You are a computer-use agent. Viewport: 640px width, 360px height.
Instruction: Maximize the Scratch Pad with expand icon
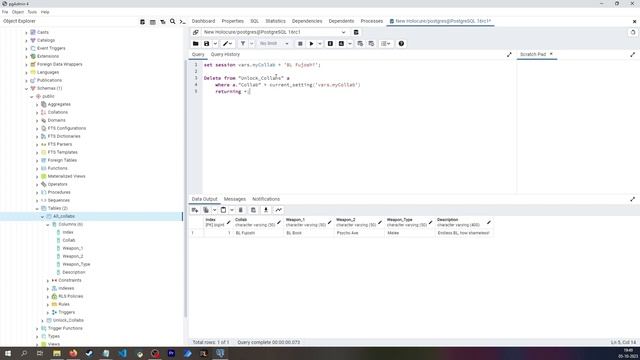tap(632, 54)
